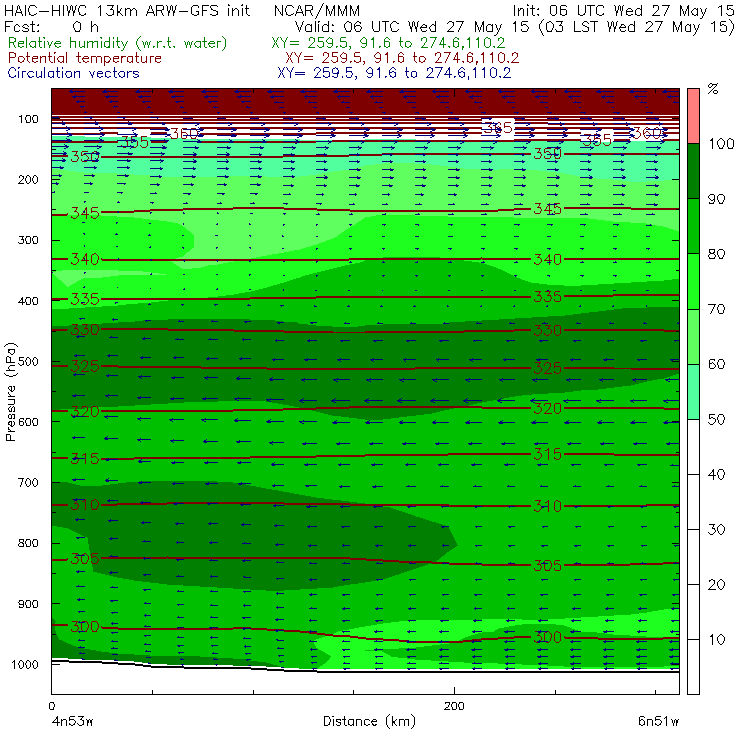Click the white 40–50% colorbar segment
Image resolution: width=740 pixels, height=740 pixels.
click(693, 446)
